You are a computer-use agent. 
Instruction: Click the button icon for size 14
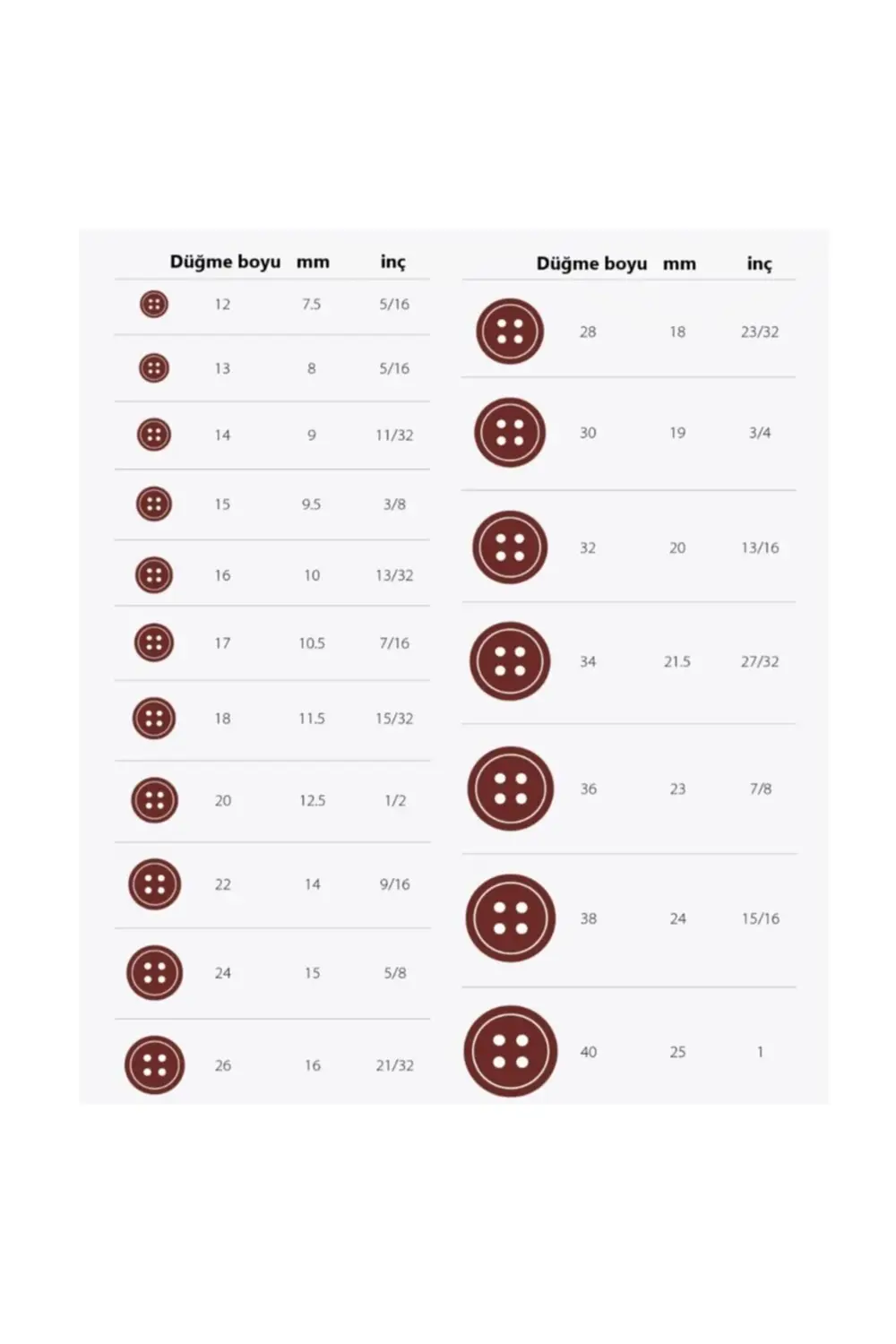tap(154, 435)
